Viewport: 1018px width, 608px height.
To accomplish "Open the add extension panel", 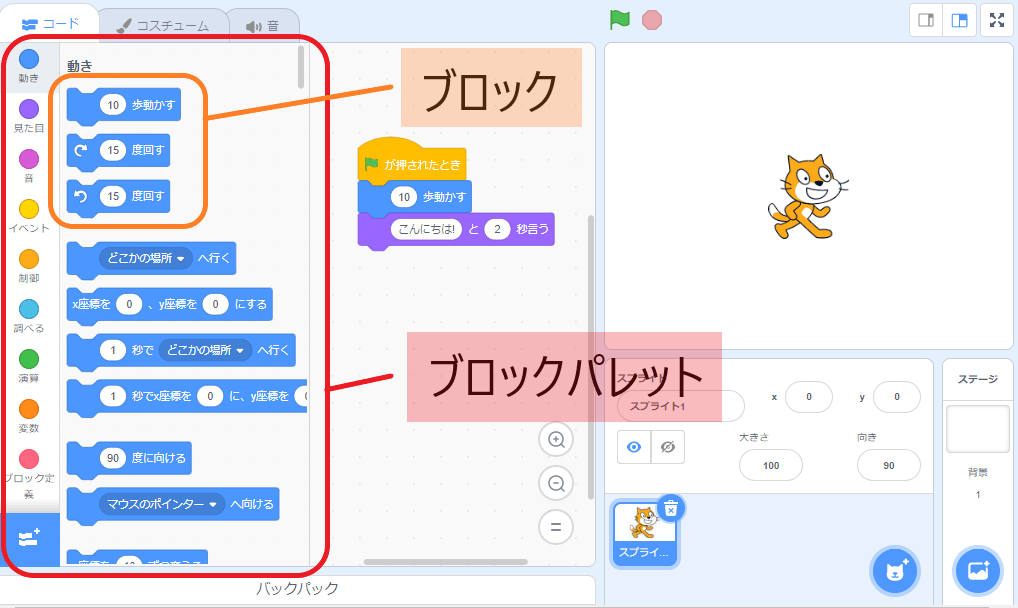I will [29, 539].
